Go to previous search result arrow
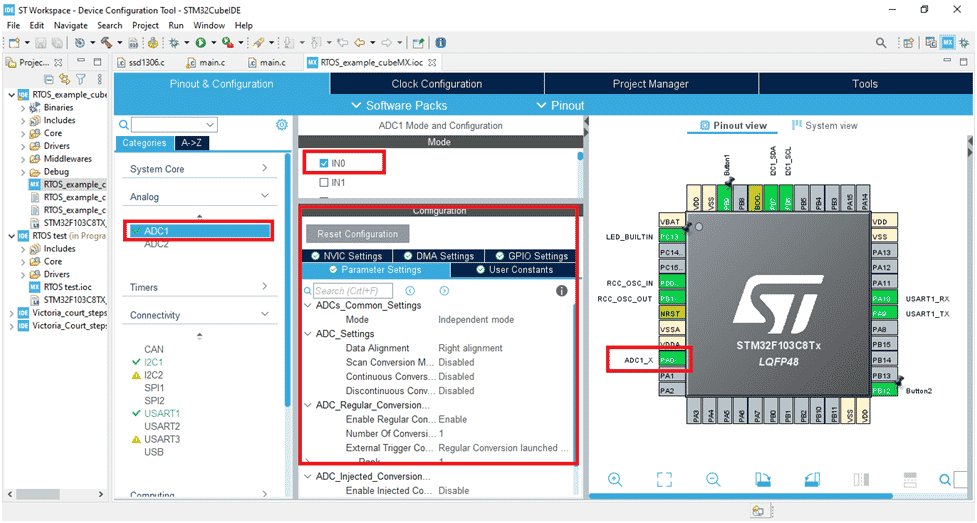The width and height of the screenshot is (977, 523). pos(410,290)
